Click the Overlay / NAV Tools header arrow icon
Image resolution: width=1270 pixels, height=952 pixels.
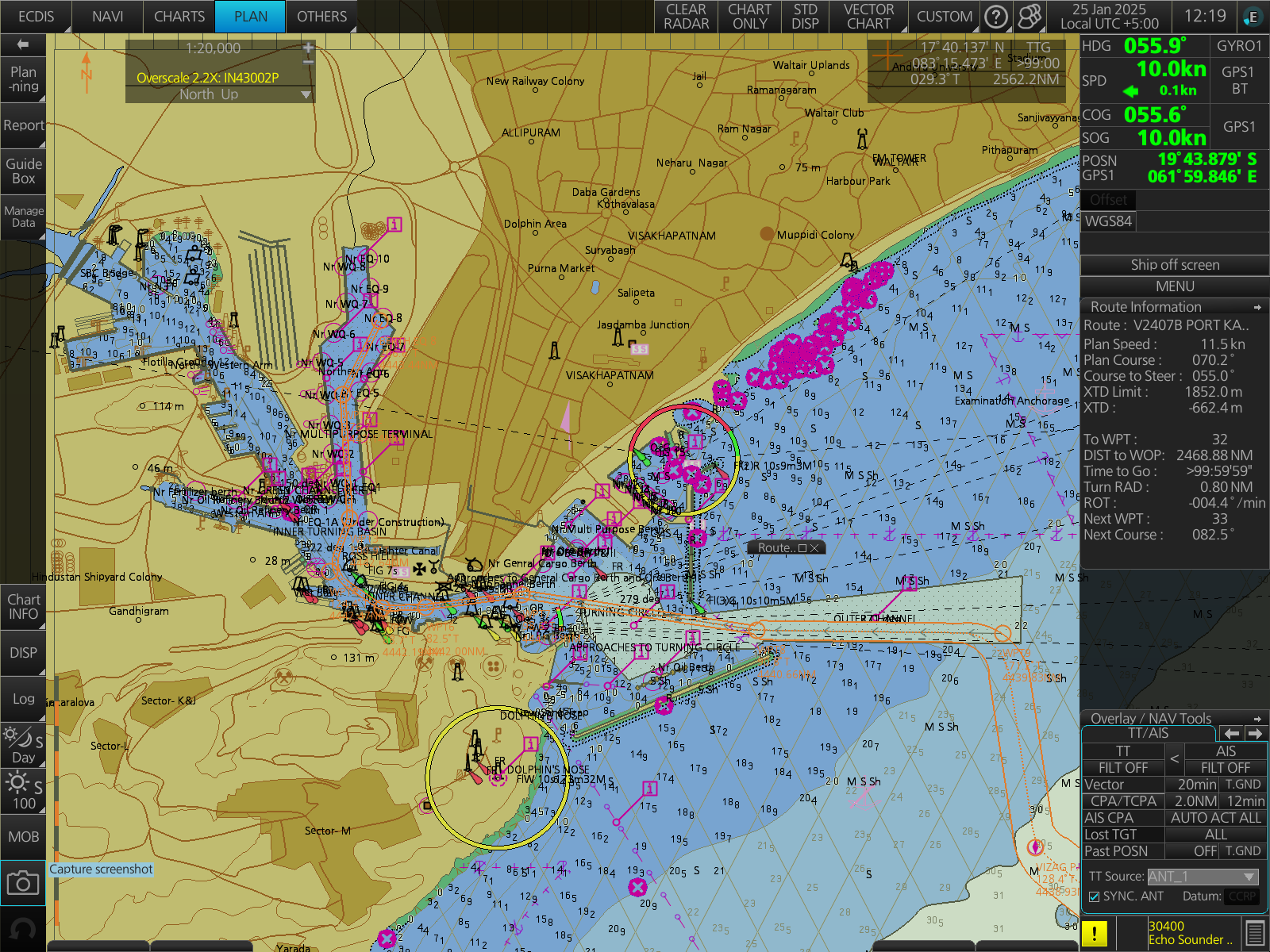point(1257,719)
